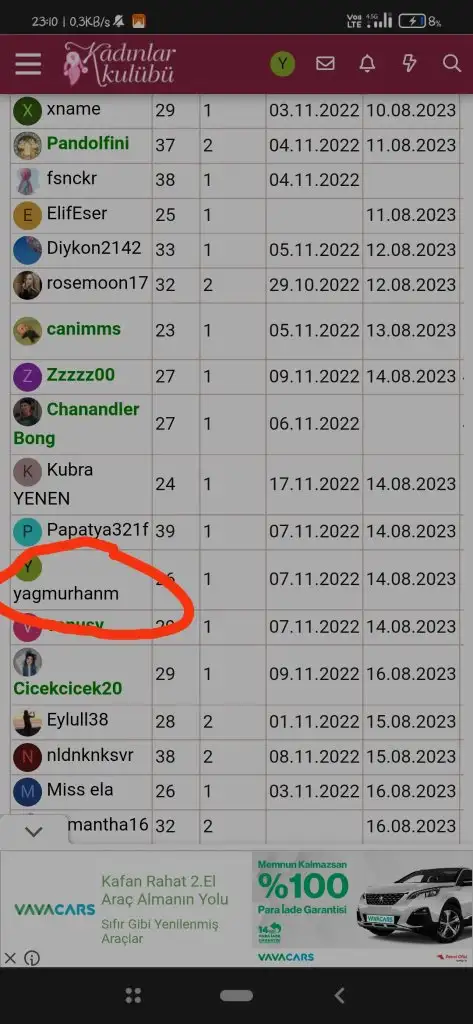Open the Zzzzz00 member link
Viewport: 473px width, 1024px height.
(x=80, y=375)
